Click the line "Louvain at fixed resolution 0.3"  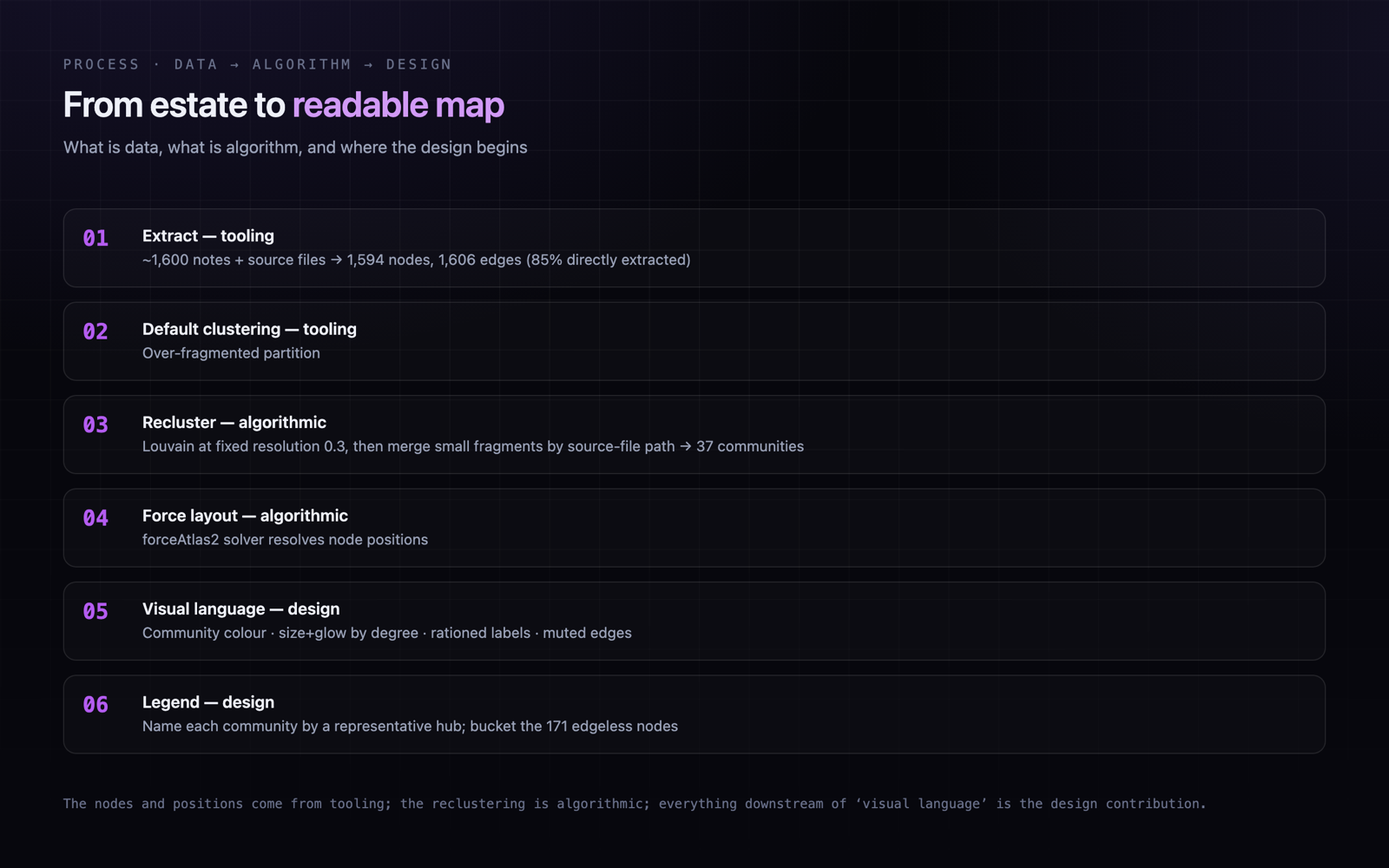[x=473, y=446]
